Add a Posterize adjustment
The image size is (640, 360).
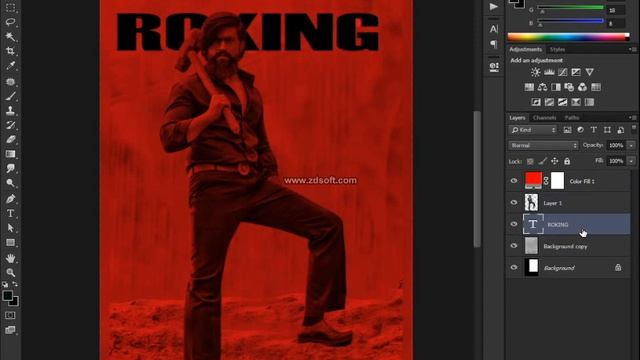click(x=549, y=102)
